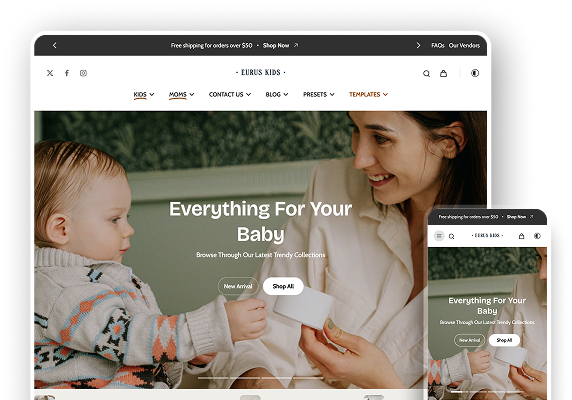572x400 pixels.
Task: Click the search magnifier in the desktop header
Action: point(426,73)
